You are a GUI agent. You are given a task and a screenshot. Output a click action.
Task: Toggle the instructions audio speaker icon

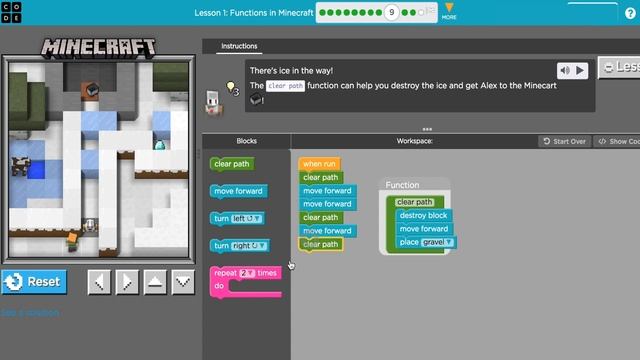point(565,71)
